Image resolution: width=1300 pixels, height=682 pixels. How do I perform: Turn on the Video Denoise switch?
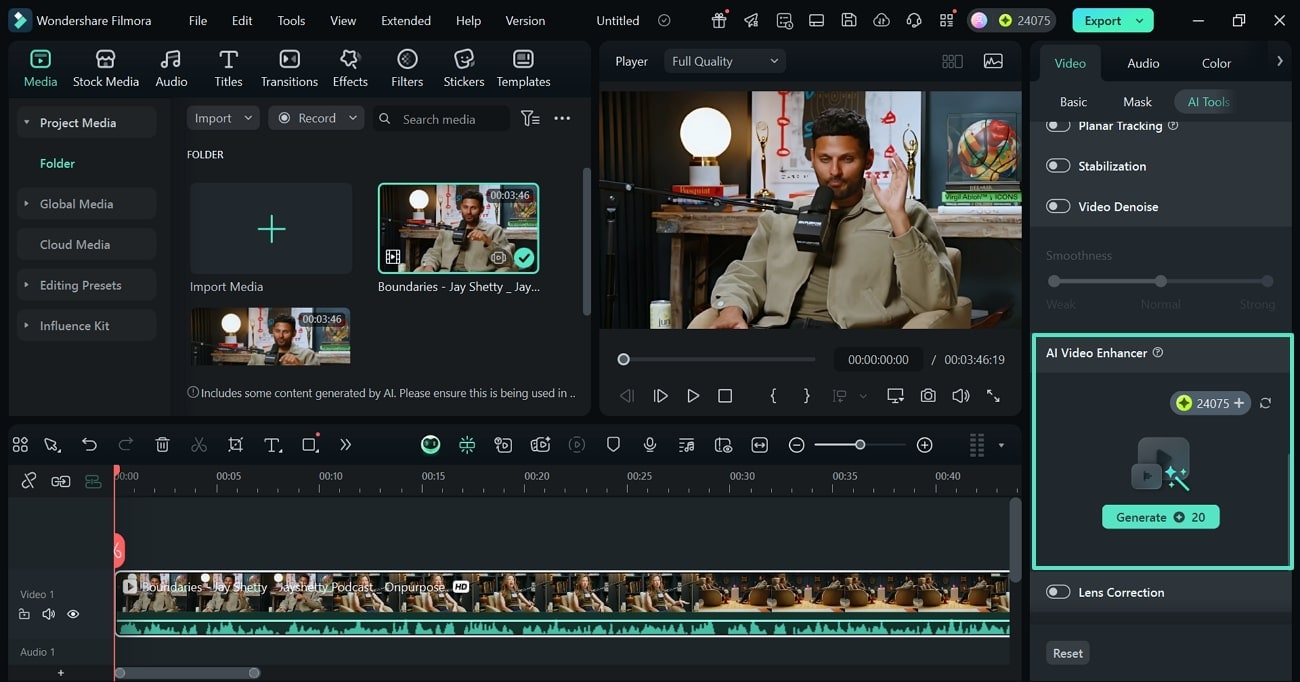click(x=1058, y=206)
